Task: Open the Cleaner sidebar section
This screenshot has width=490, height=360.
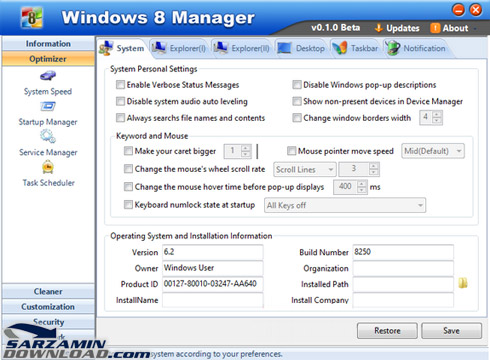Action: (48, 292)
